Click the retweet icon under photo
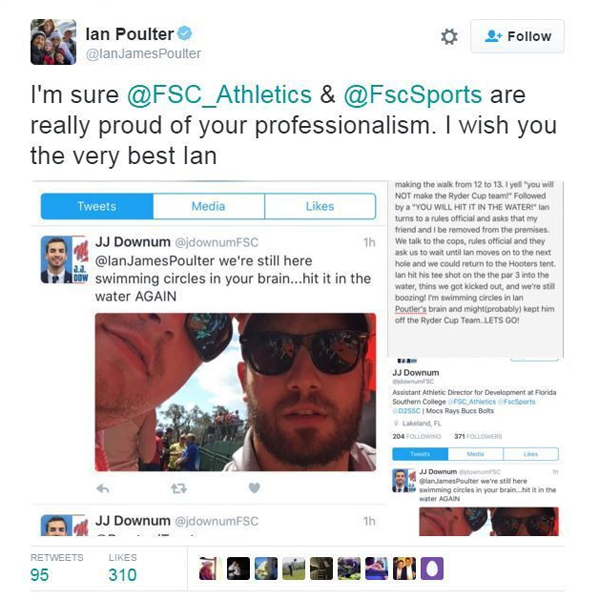The height and width of the screenshot is (600, 600). (179, 488)
